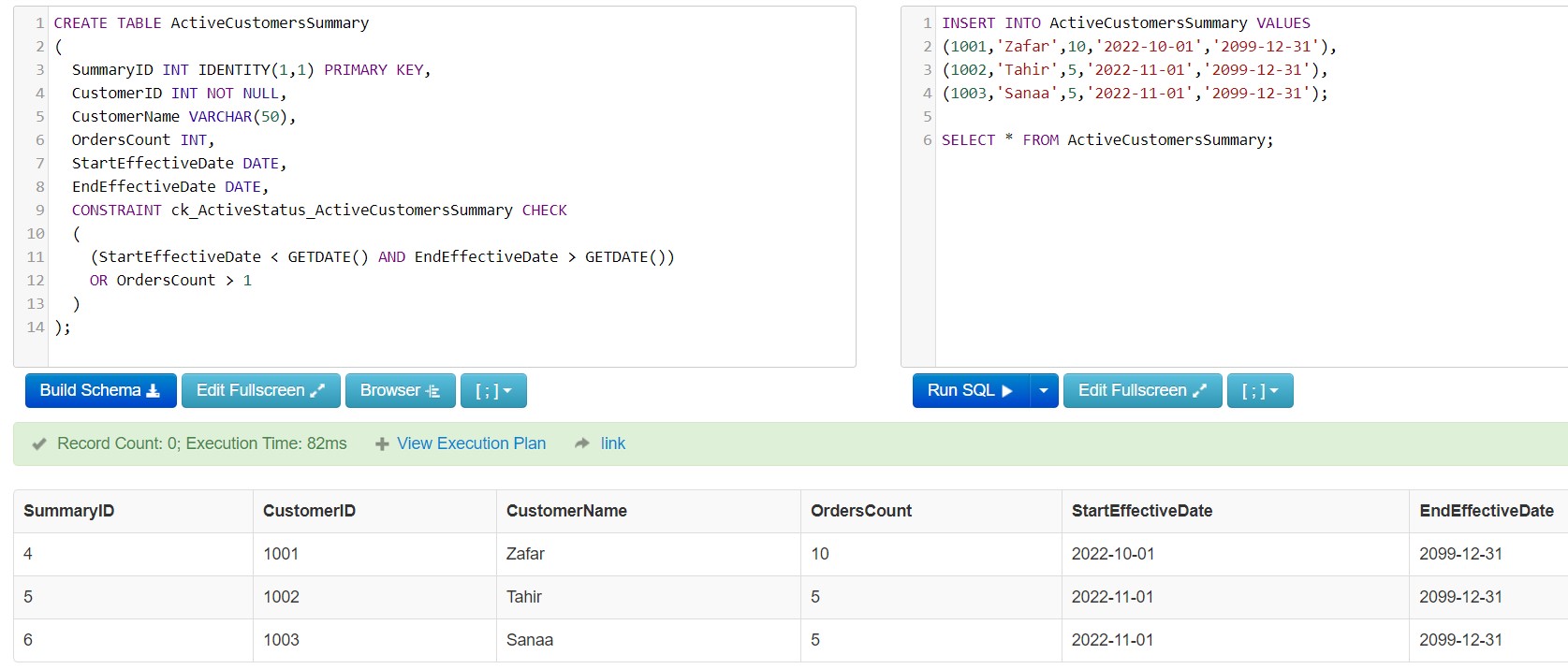Place cursor on SELECT statement in query editor
The height and width of the screenshot is (669, 1568).
pyautogui.click(x=1107, y=139)
